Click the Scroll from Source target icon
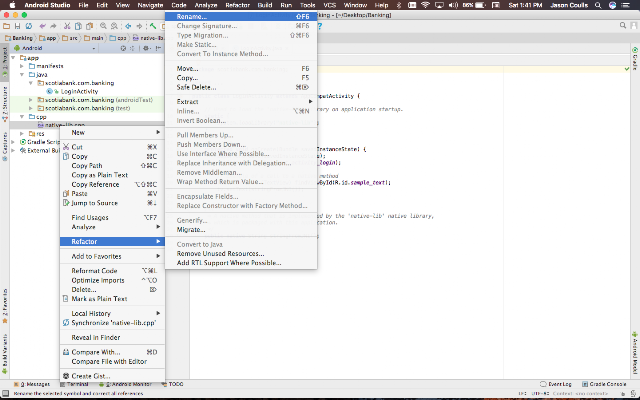 pyautogui.click(x=123, y=48)
